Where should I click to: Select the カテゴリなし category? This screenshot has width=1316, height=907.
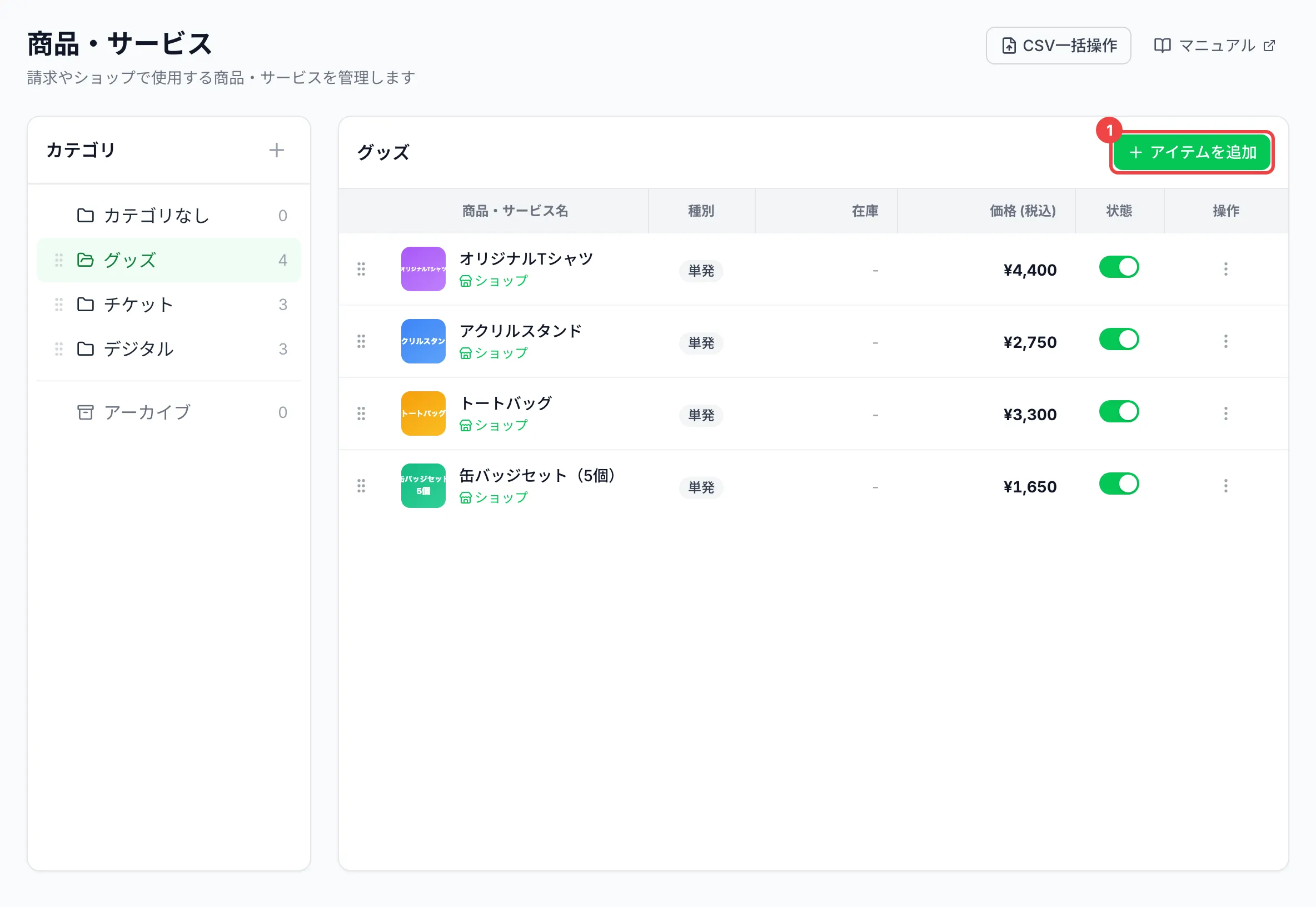click(169, 216)
